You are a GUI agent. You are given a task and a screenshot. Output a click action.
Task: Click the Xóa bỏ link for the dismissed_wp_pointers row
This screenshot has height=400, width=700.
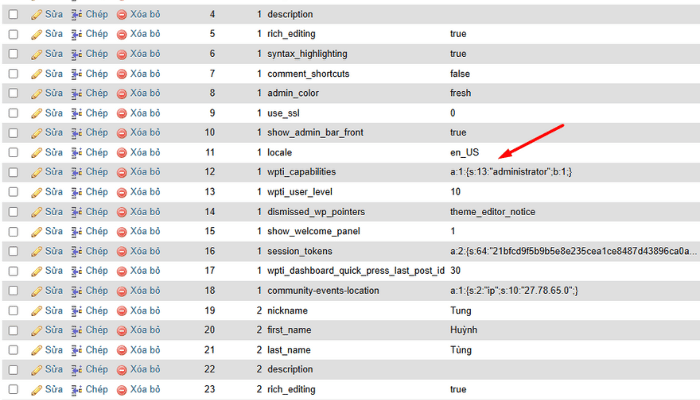[x=145, y=211]
